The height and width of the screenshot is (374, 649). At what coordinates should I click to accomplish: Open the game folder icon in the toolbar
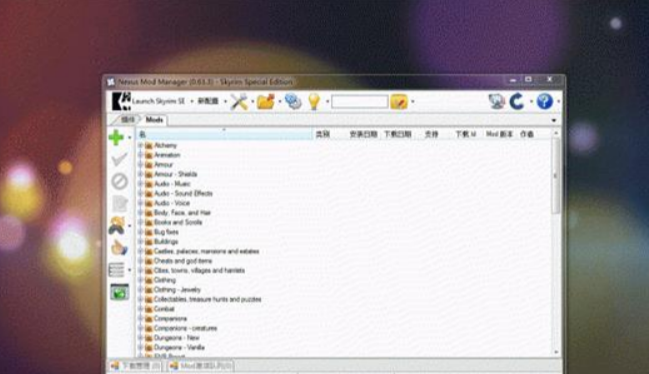point(266,101)
